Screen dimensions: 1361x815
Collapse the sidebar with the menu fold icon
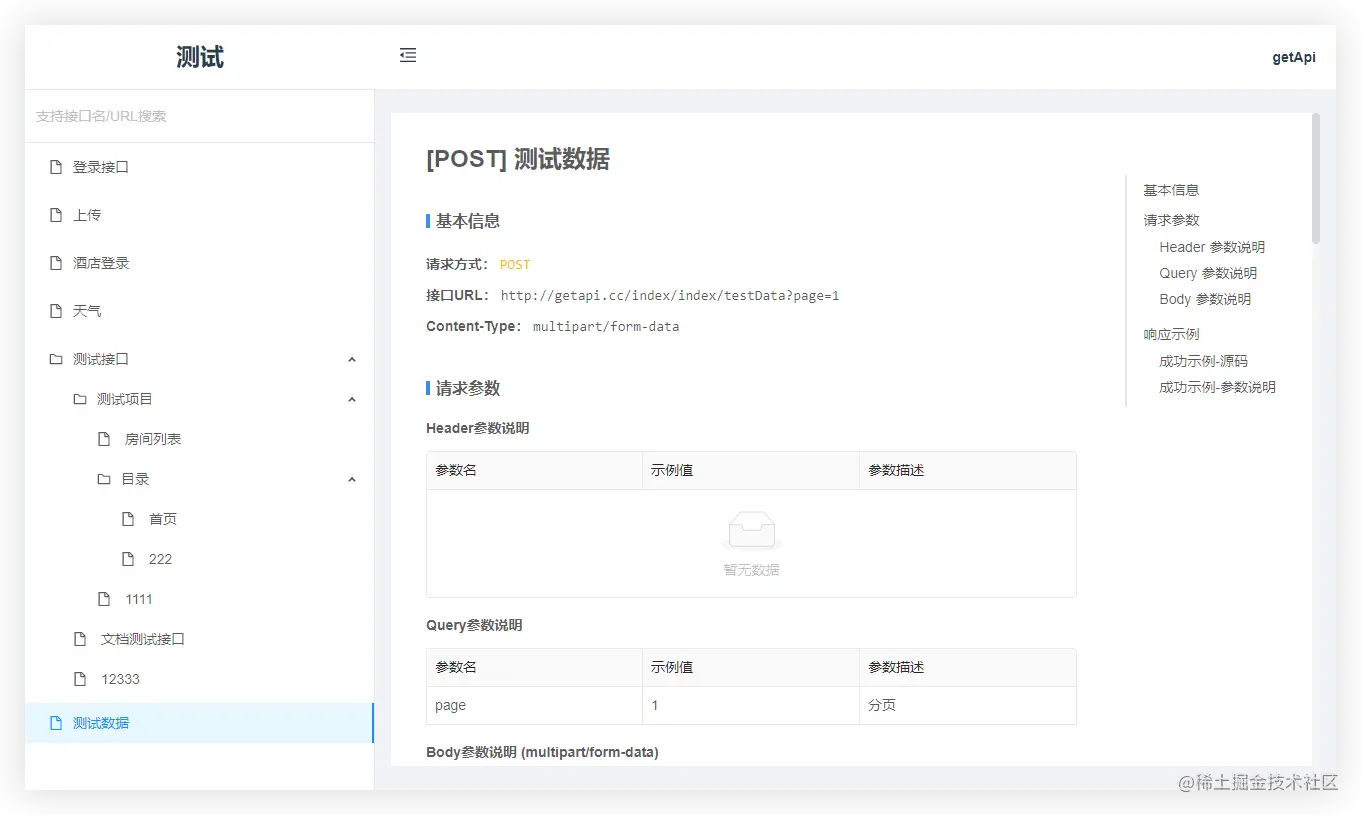point(408,56)
